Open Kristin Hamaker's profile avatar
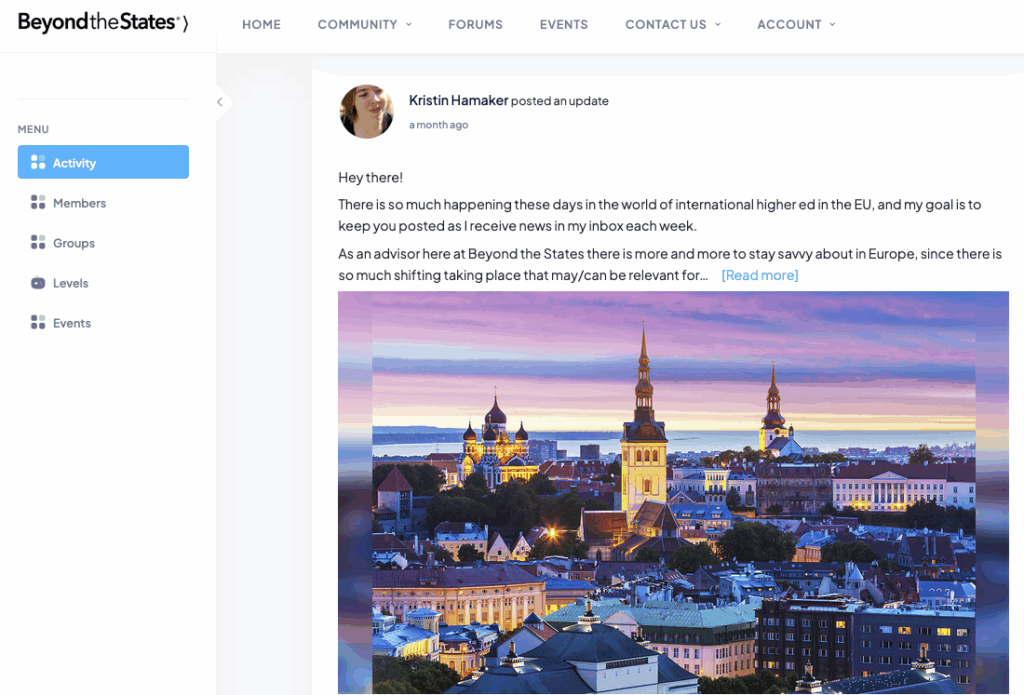1024x695 pixels. click(x=366, y=111)
